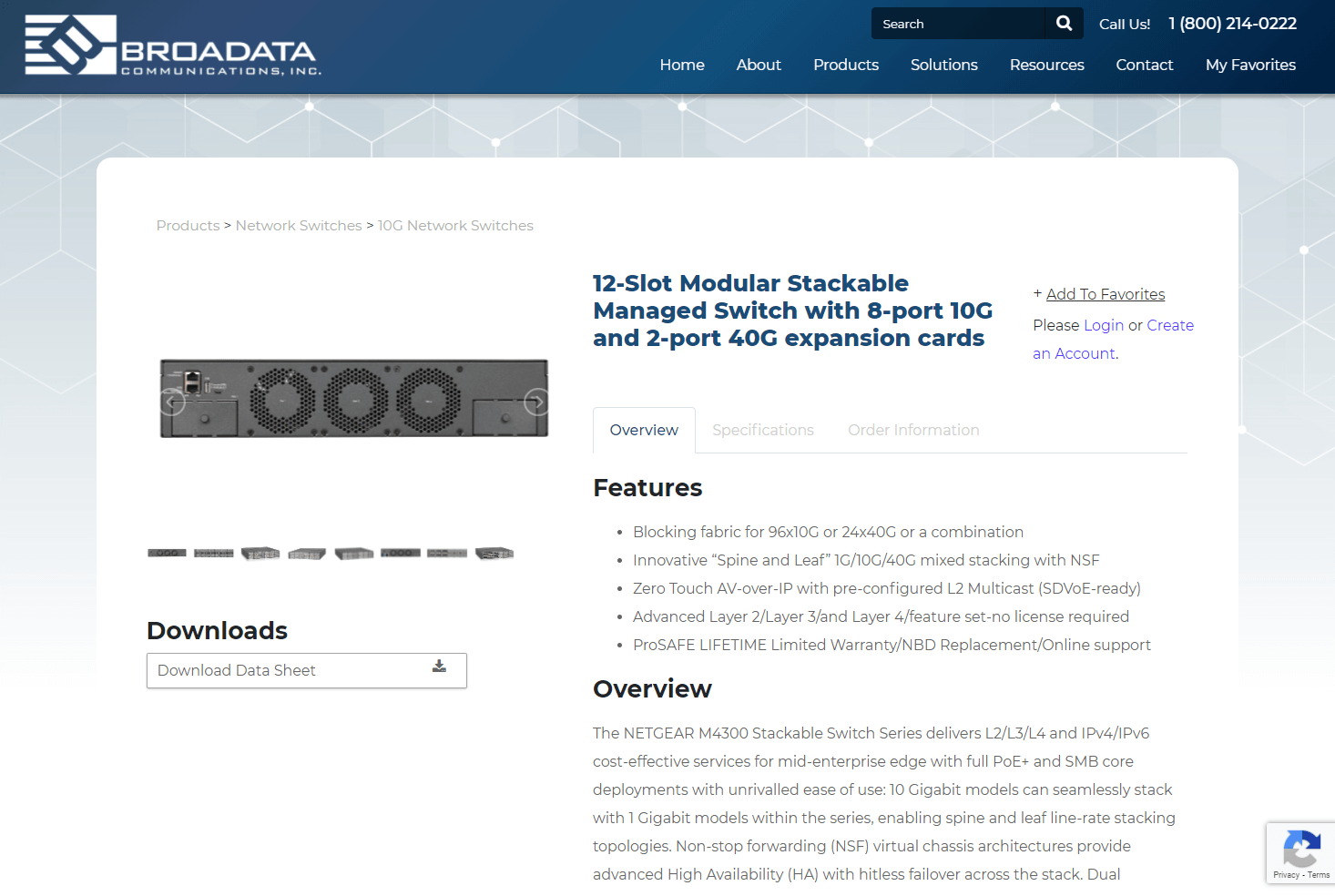Open the Products menu in navigation
The height and width of the screenshot is (896, 1335).
pyautogui.click(x=845, y=65)
